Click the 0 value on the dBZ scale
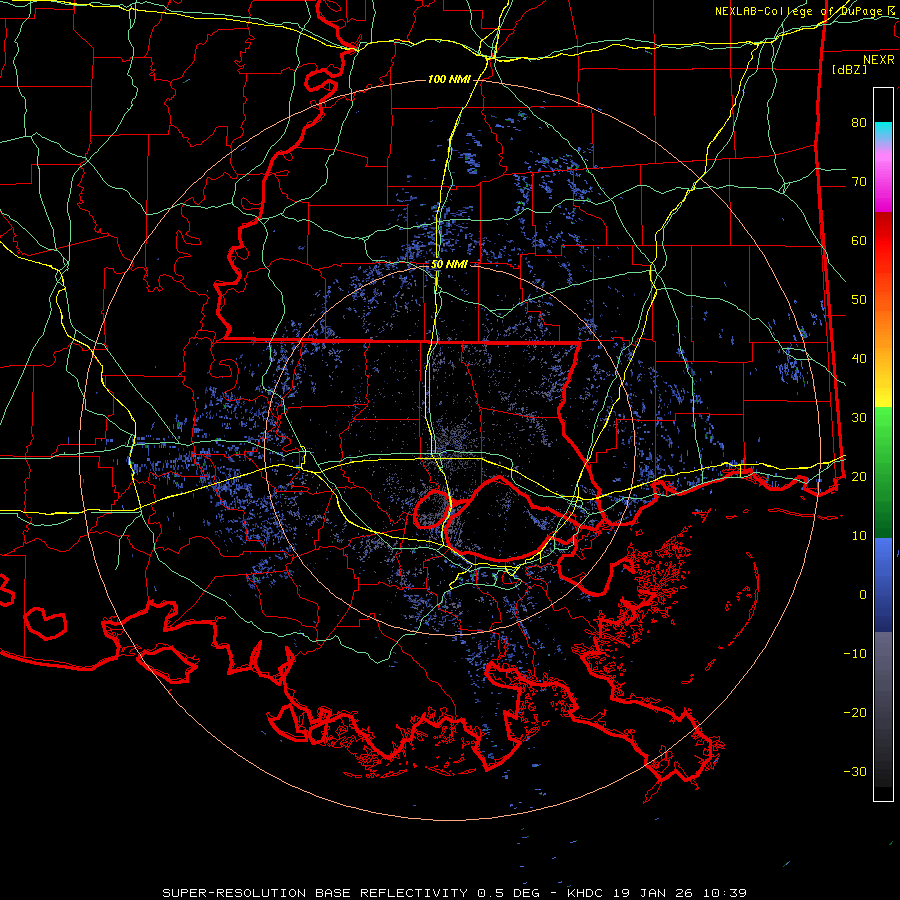Screen dimensions: 900x900 point(863,595)
